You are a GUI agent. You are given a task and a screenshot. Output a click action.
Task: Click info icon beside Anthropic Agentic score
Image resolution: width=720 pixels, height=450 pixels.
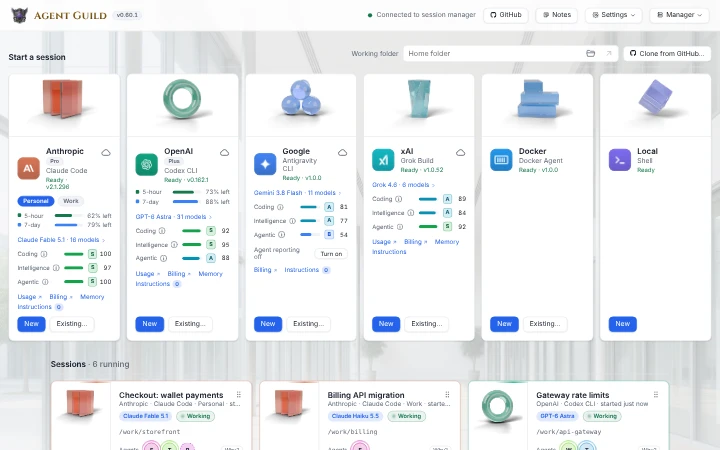click(x=45, y=282)
